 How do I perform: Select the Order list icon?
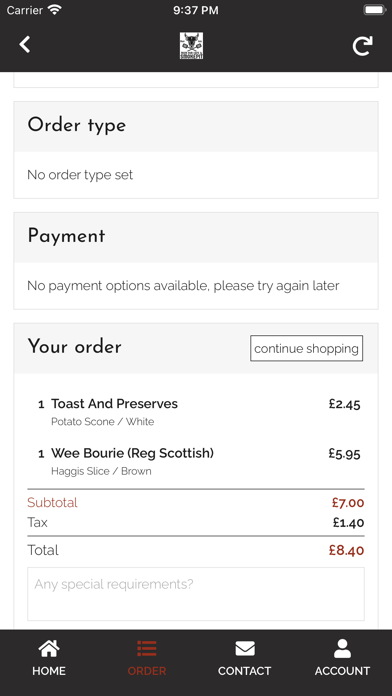147,649
